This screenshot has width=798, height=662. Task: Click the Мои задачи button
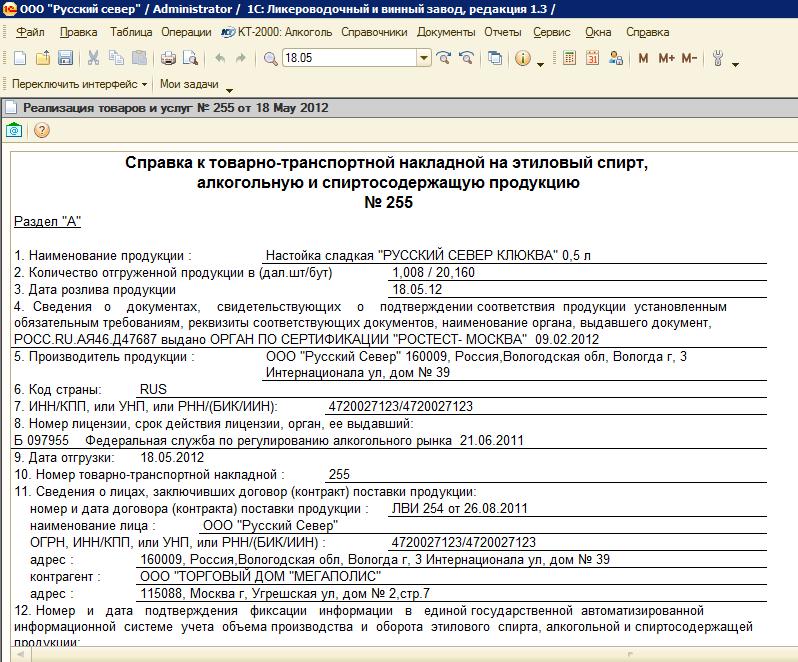[x=189, y=84]
